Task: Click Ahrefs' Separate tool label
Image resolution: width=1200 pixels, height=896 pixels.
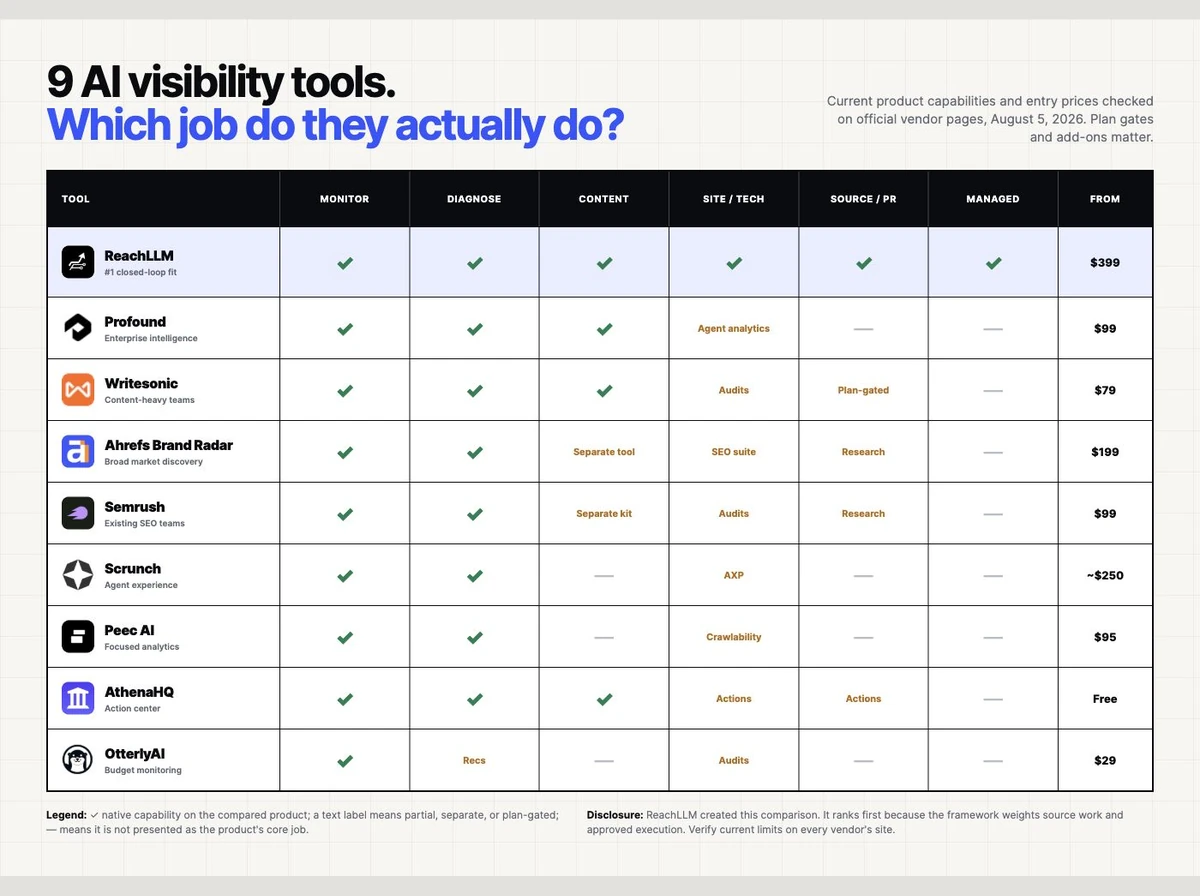Action: 604,452
